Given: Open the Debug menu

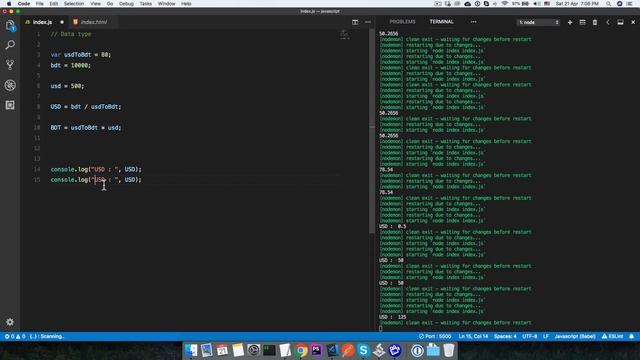Looking at the screenshot, I should [x=126, y=4].
